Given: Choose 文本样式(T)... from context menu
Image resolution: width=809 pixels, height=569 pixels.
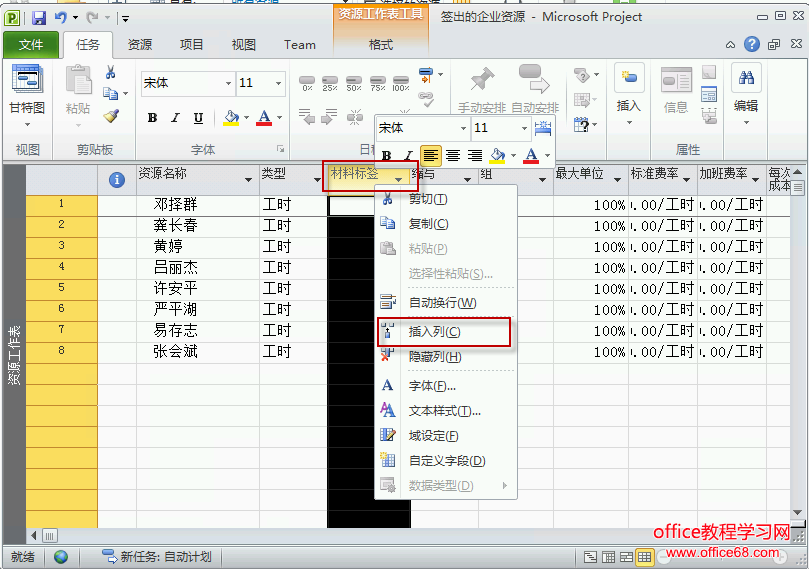Looking at the screenshot, I should coord(444,411).
